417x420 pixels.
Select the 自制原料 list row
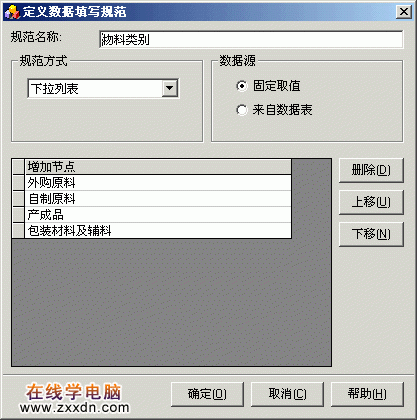coord(158,199)
